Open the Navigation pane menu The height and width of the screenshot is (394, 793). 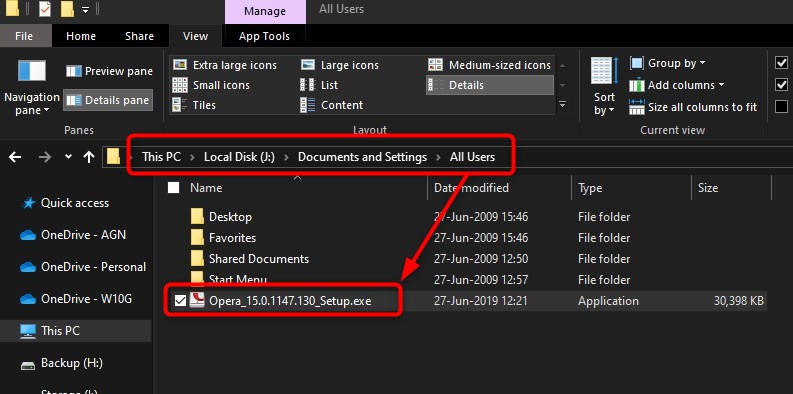[x=31, y=87]
